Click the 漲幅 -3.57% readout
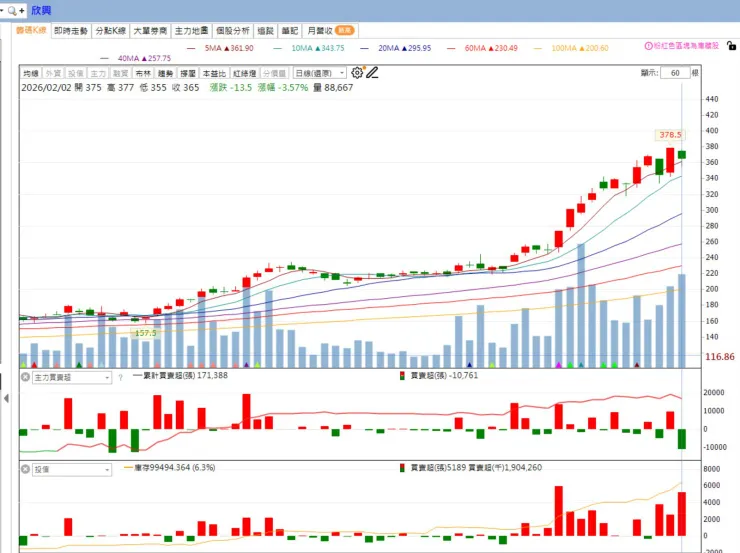The width and height of the screenshot is (740, 553). pos(283,88)
